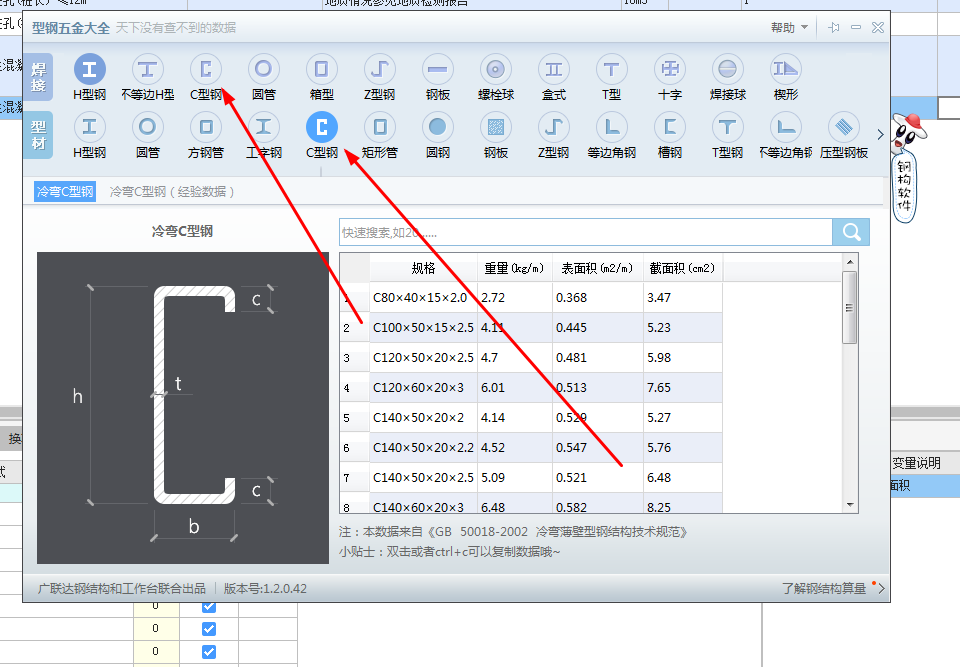Screen dimensions: 960x667
Task: Select the profile Z型钢 icon in 型材 row
Action: tap(553, 127)
